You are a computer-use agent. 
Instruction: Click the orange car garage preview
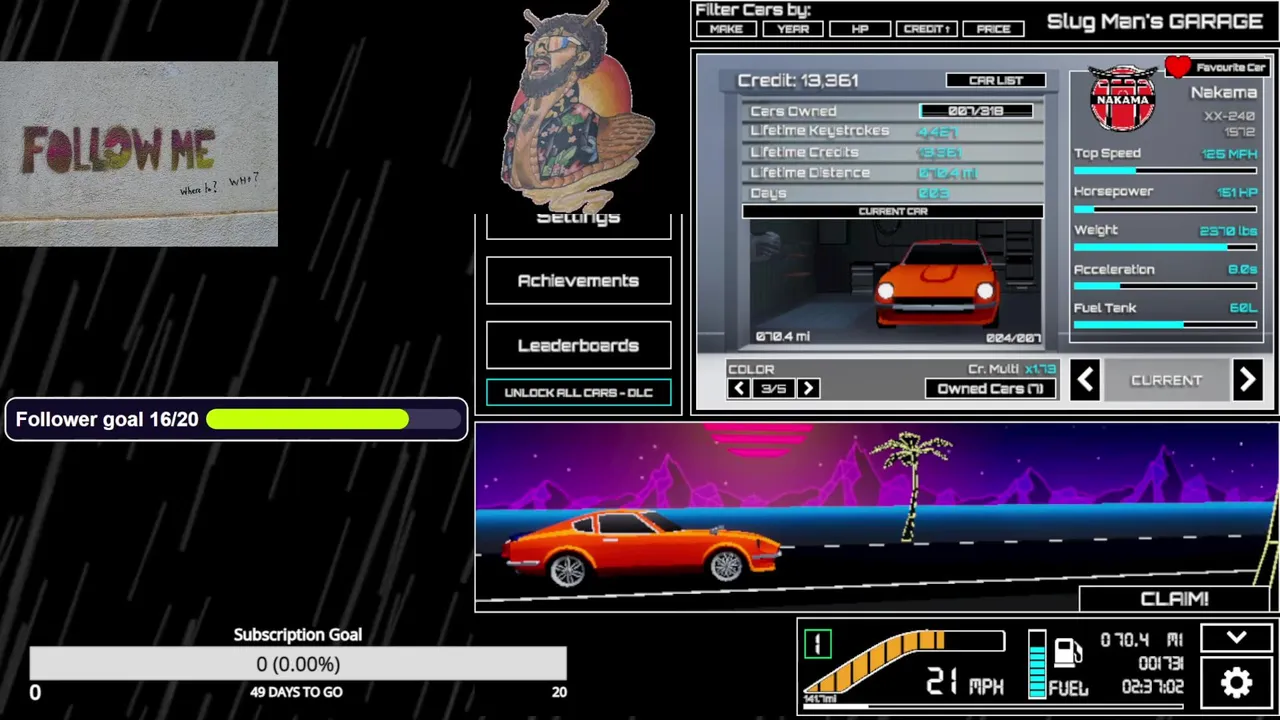(937, 285)
